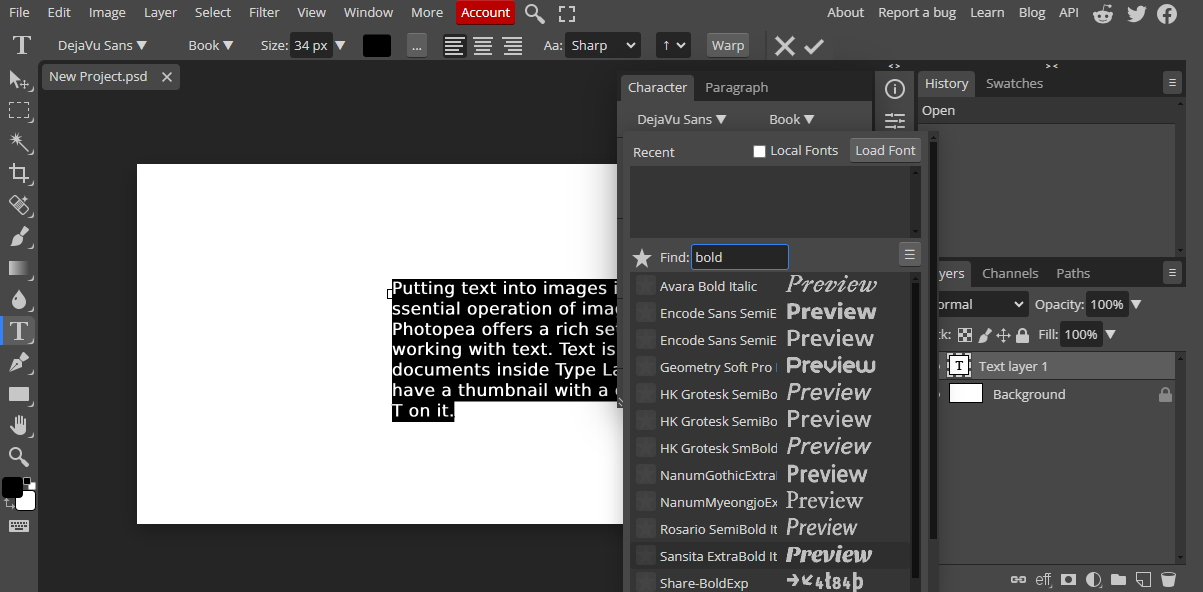Expand the font size dropdown arrow
Viewport: 1203px width, 592px height.
click(340, 46)
